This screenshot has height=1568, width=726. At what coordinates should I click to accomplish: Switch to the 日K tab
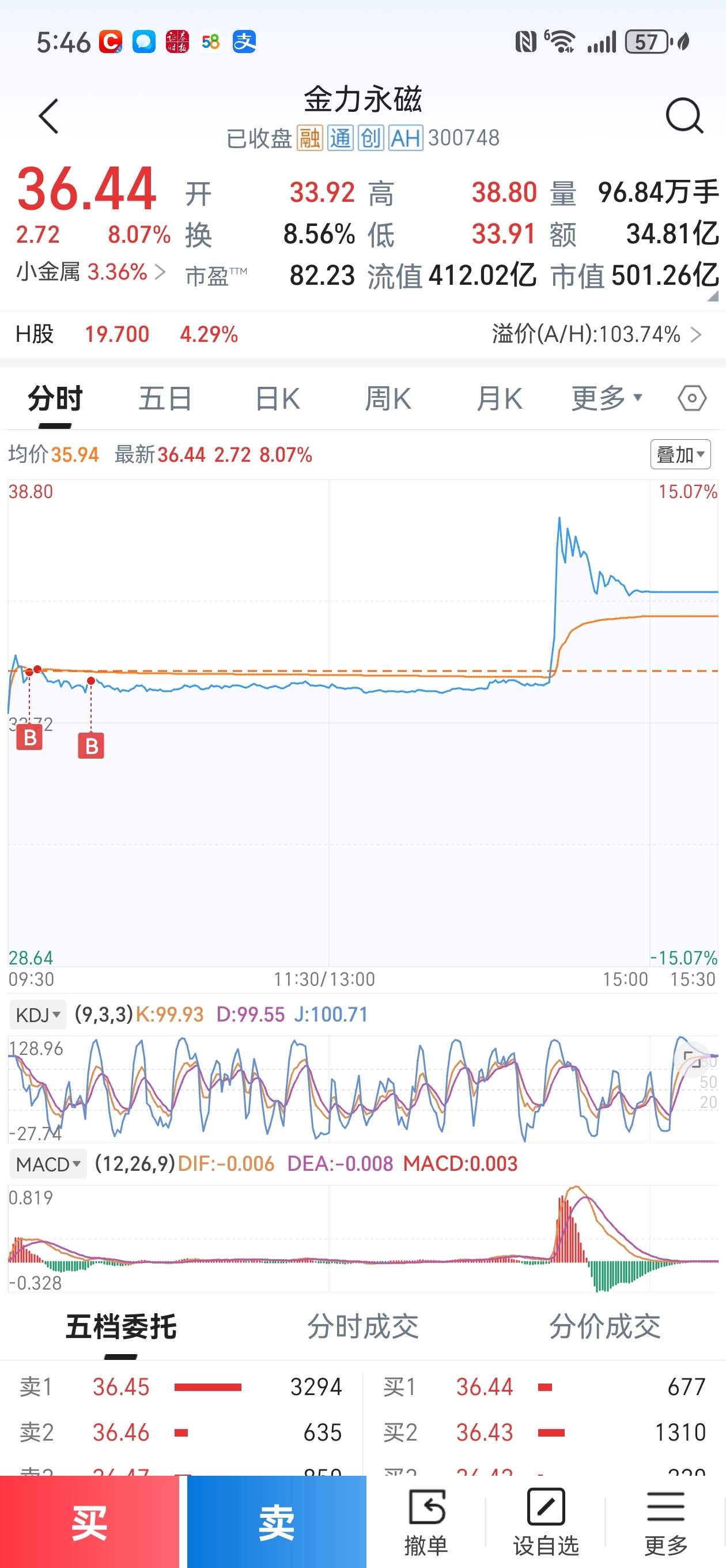pyautogui.click(x=278, y=399)
